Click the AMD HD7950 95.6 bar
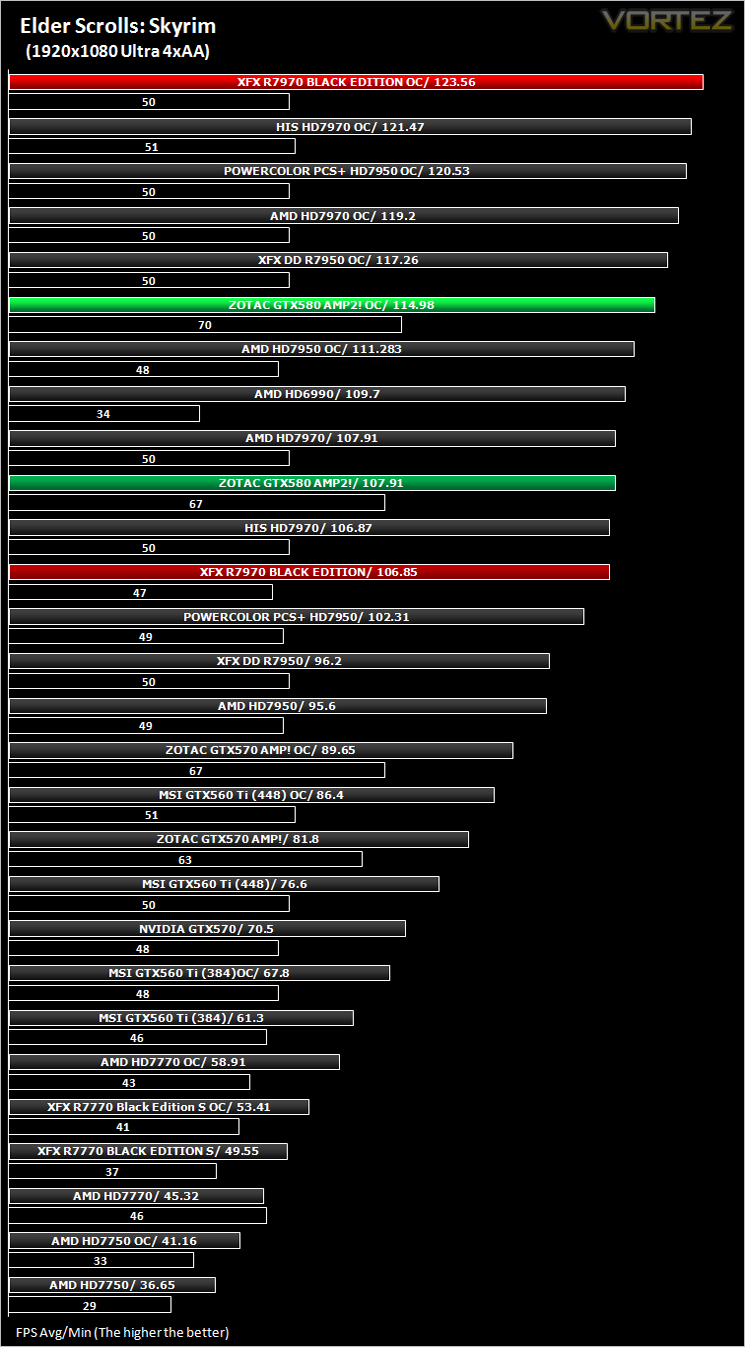Screen dimensions: 745x1347 click(x=278, y=706)
